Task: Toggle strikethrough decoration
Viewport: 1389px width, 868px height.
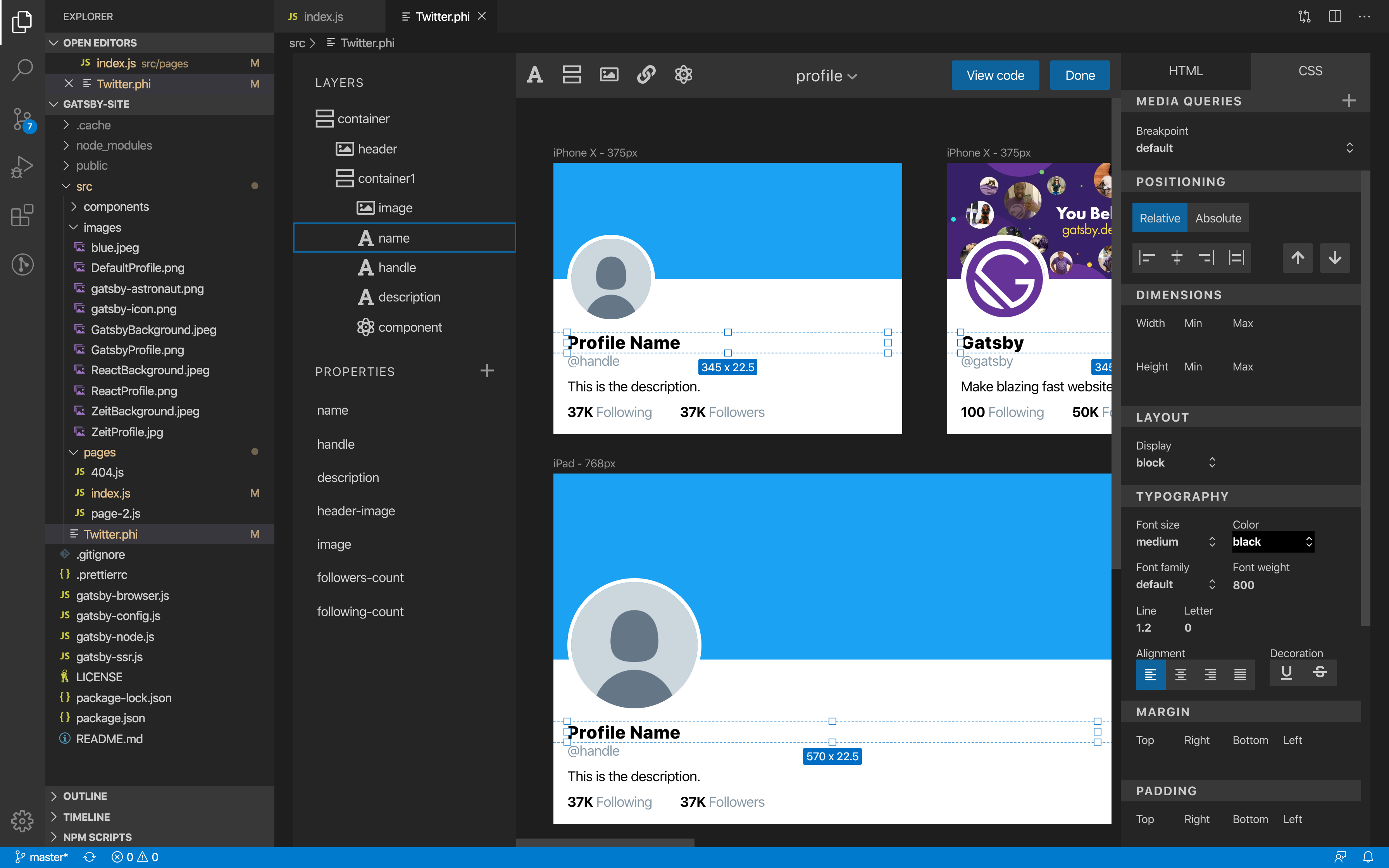Action: [x=1320, y=672]
